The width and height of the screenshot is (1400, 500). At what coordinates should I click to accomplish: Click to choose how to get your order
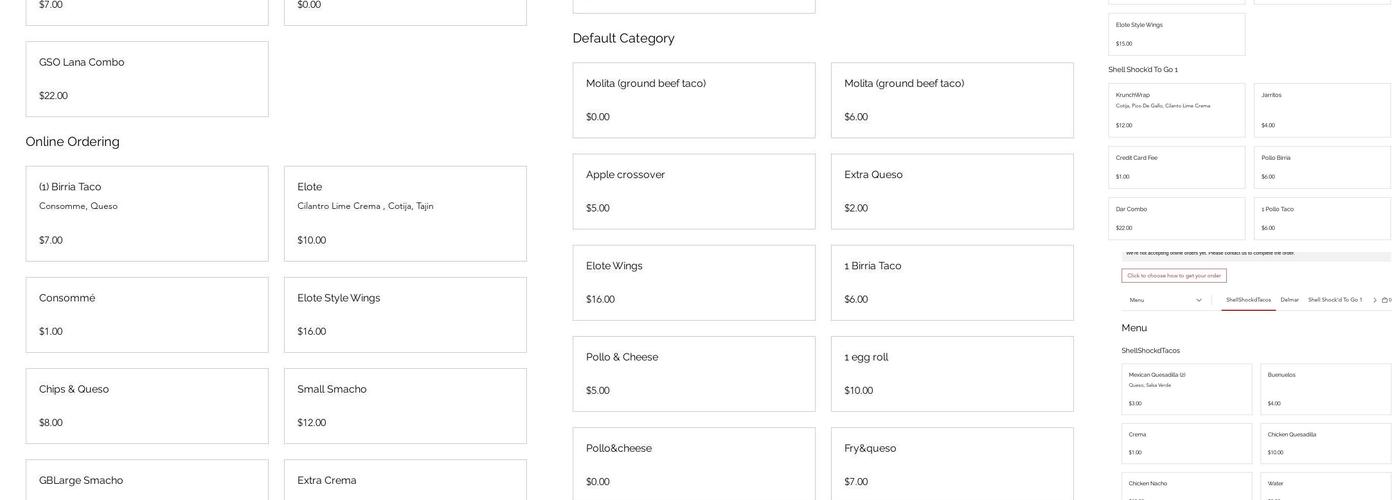1174,276
